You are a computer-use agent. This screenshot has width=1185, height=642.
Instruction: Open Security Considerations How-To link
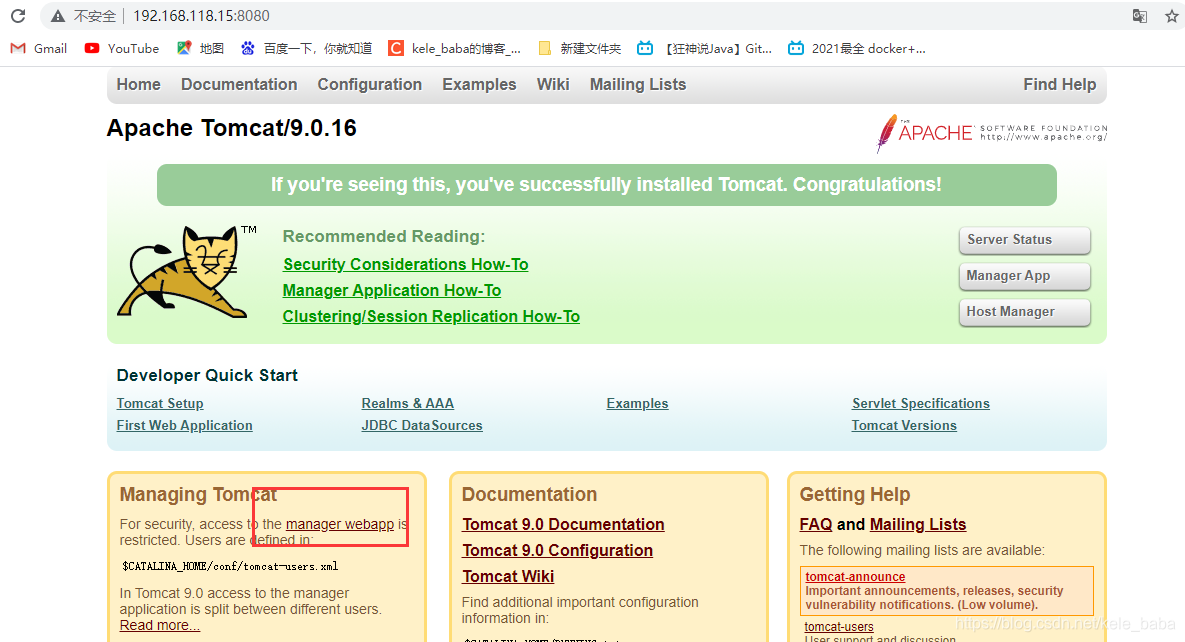click(405, 265)
